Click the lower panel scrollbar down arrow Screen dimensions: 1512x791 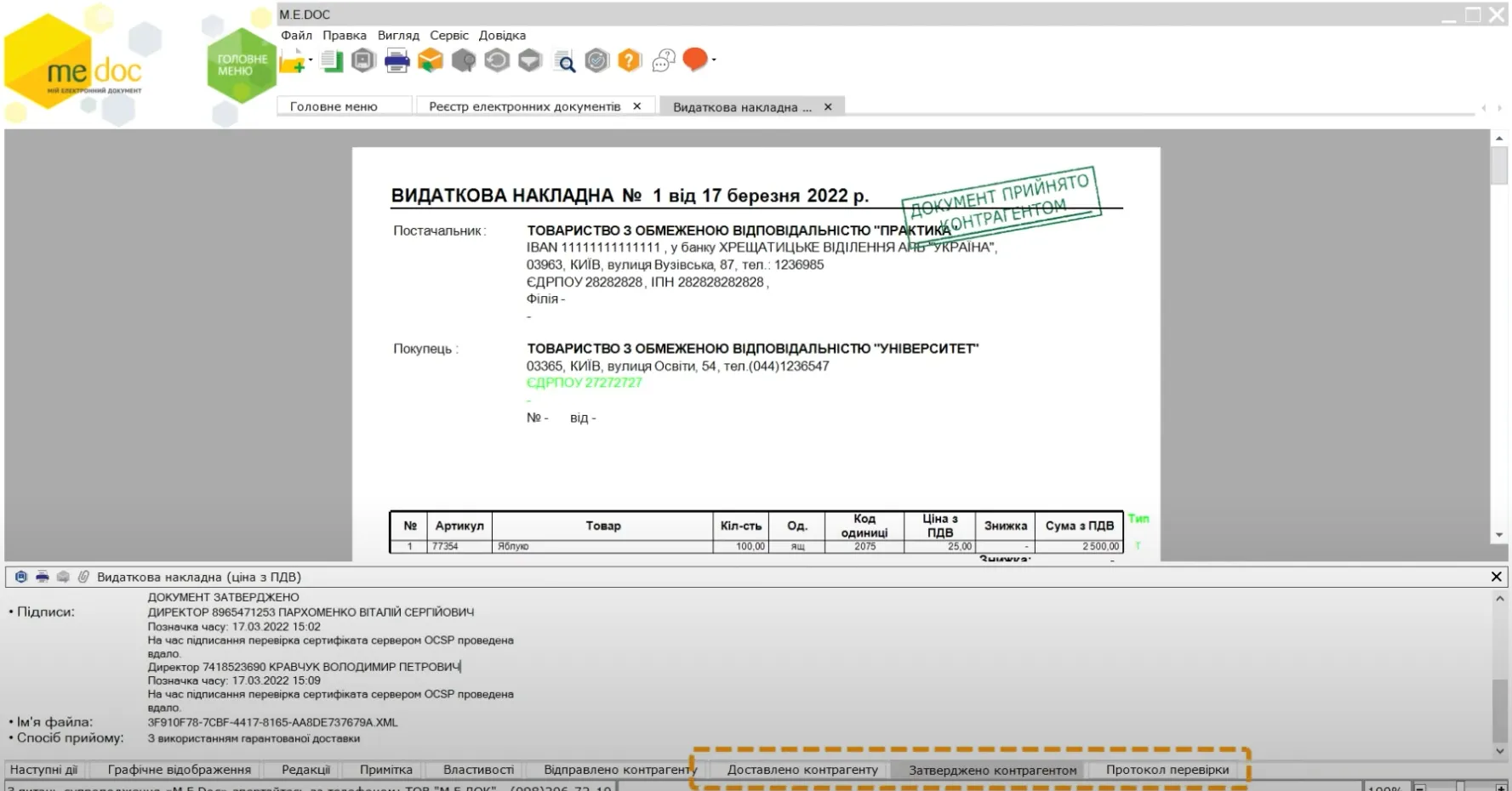tap(1499, 751)
